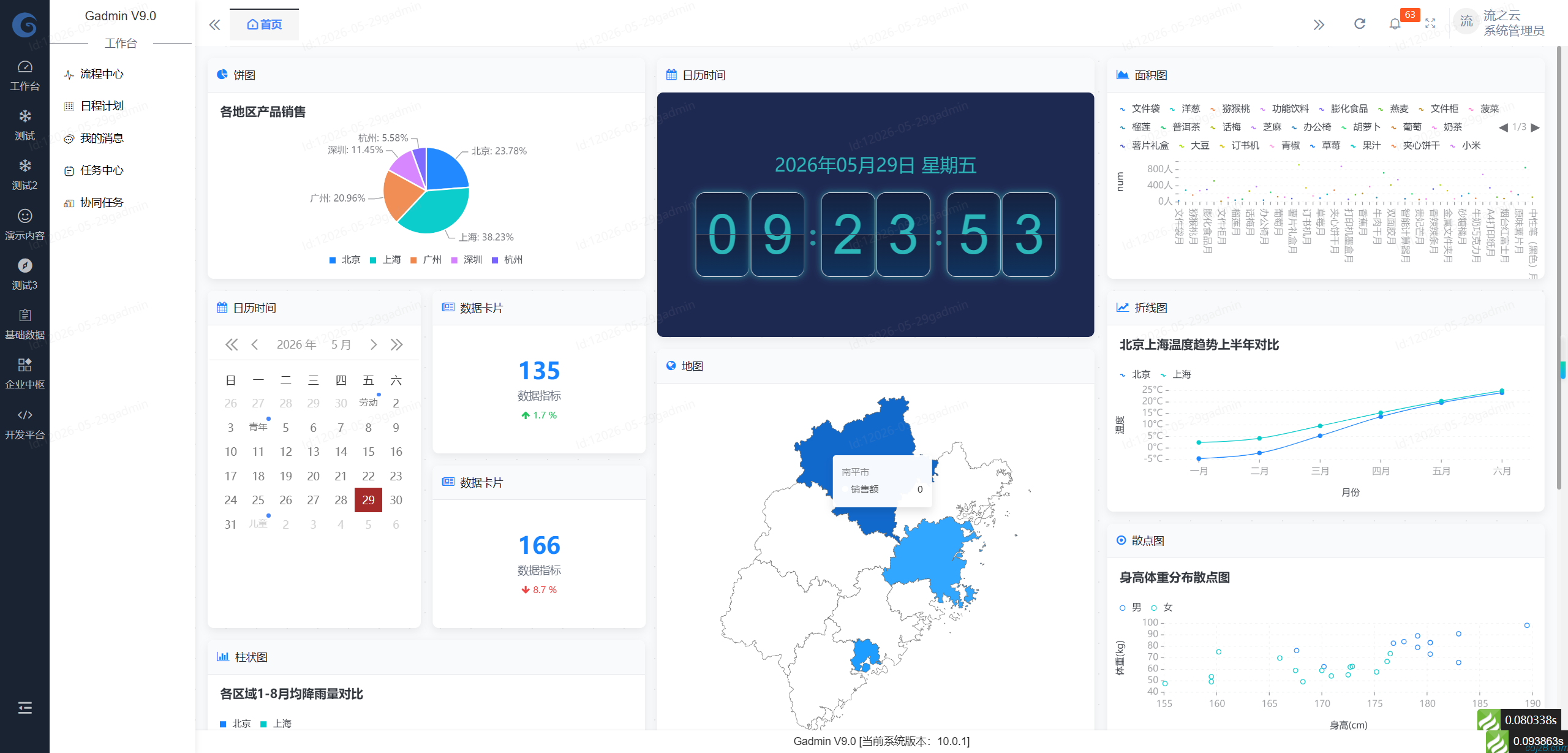Click the sidebar collapse menu icon at bottom
Viewport: 1568px width, 753px height.
(x=25, y=708)
